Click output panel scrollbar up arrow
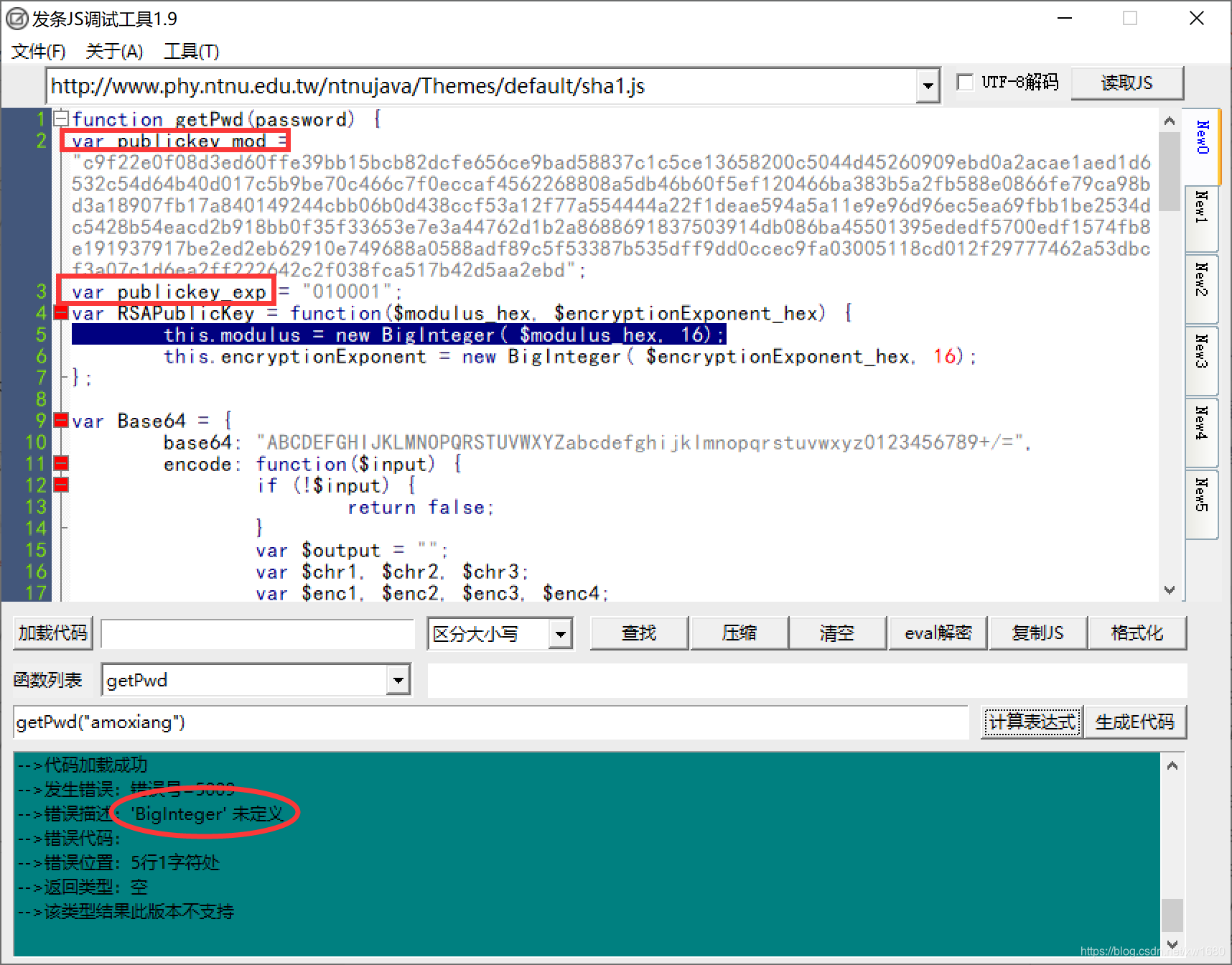This screenshot has width=1232, height=965. coord(1172,765)
